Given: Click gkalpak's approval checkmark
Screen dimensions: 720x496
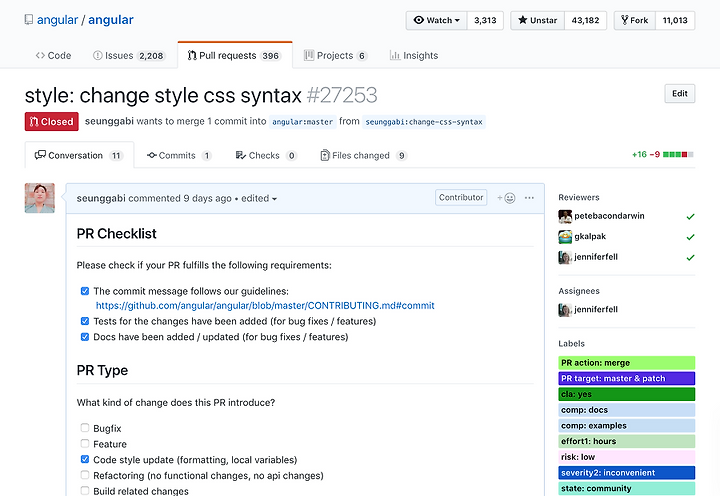Looking at the screenshot, I should click(x=690, y=237).
